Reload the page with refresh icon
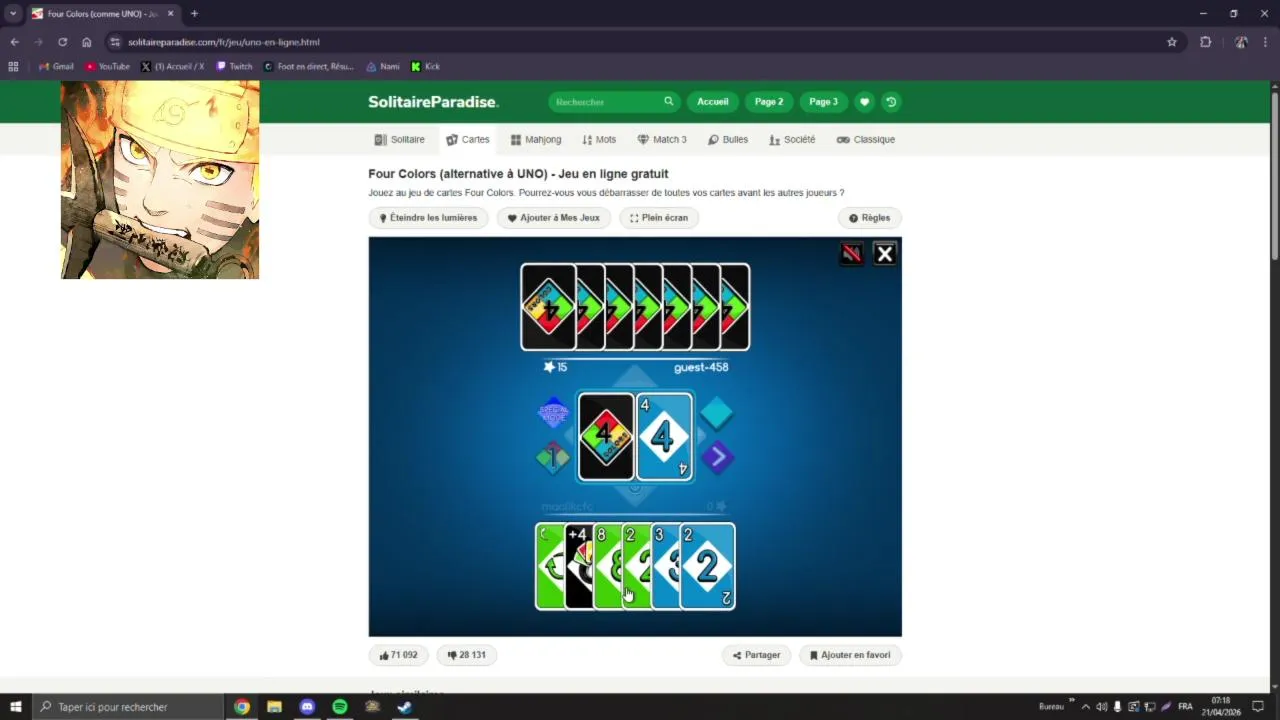 click(62, 42)
